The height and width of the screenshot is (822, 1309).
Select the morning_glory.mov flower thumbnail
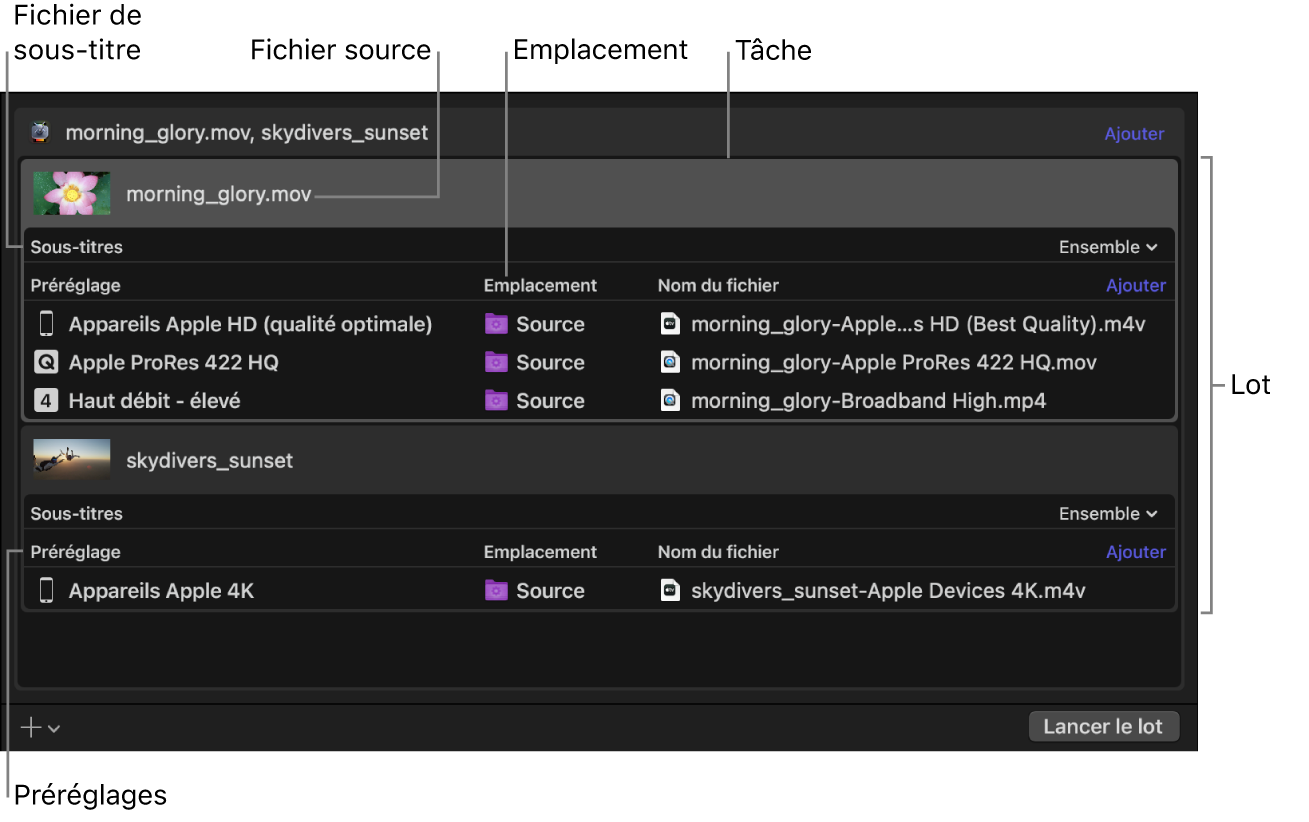click(x=72, y=193)
